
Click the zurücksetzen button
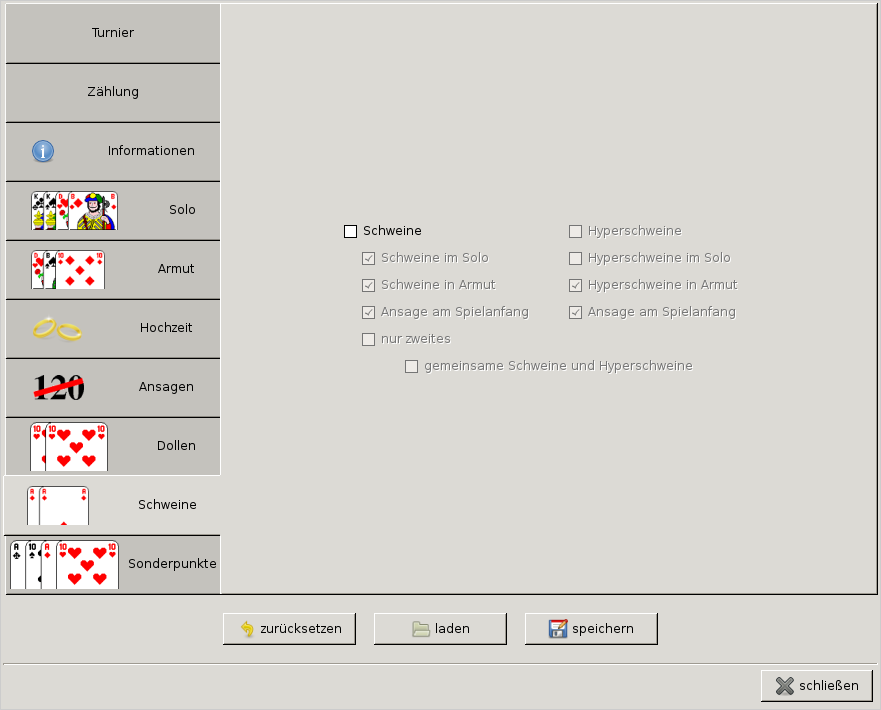289,629
